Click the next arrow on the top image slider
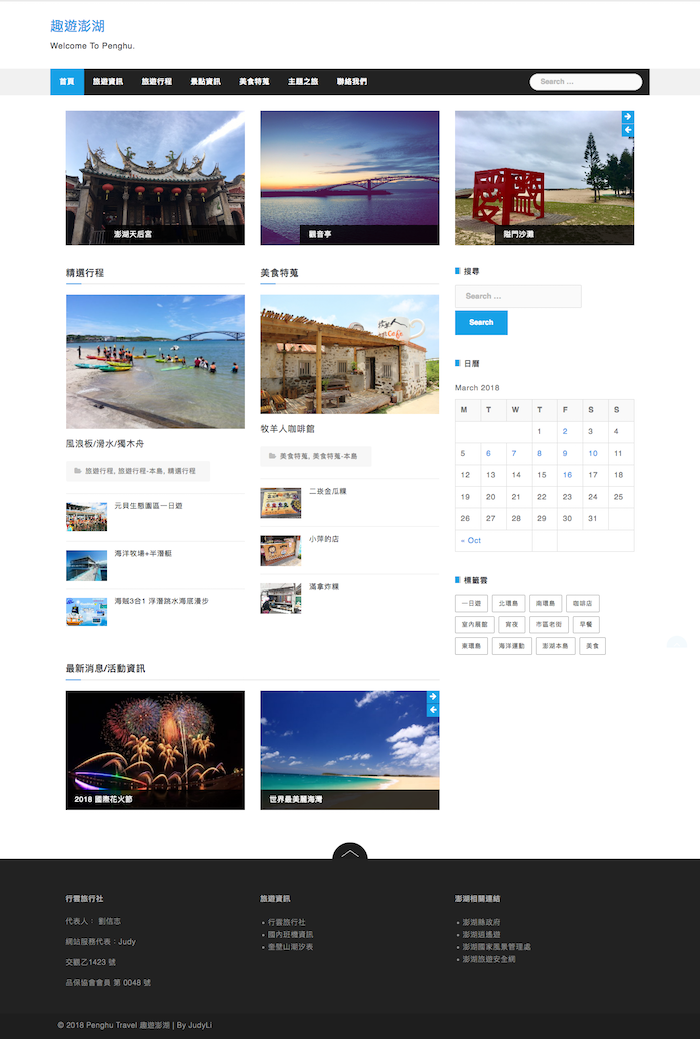 tap(627, 117)
